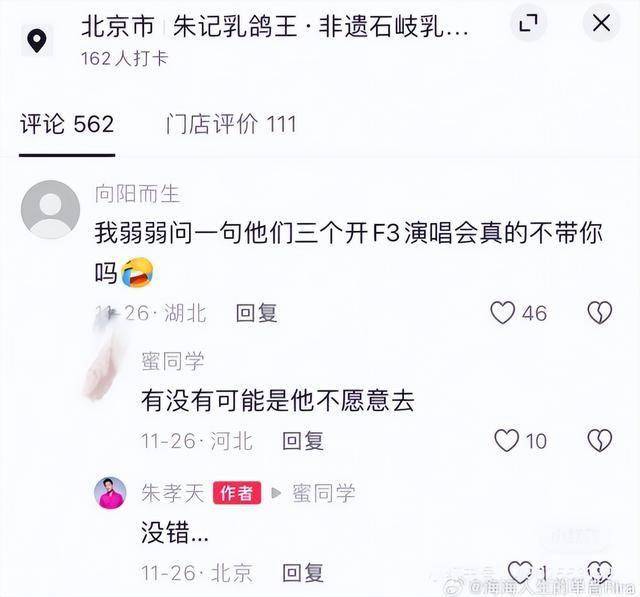This screenshot has width=640, height=597.
Task: Open 向阳而生's gray profile avatar
Action: [x=50, y=210]
